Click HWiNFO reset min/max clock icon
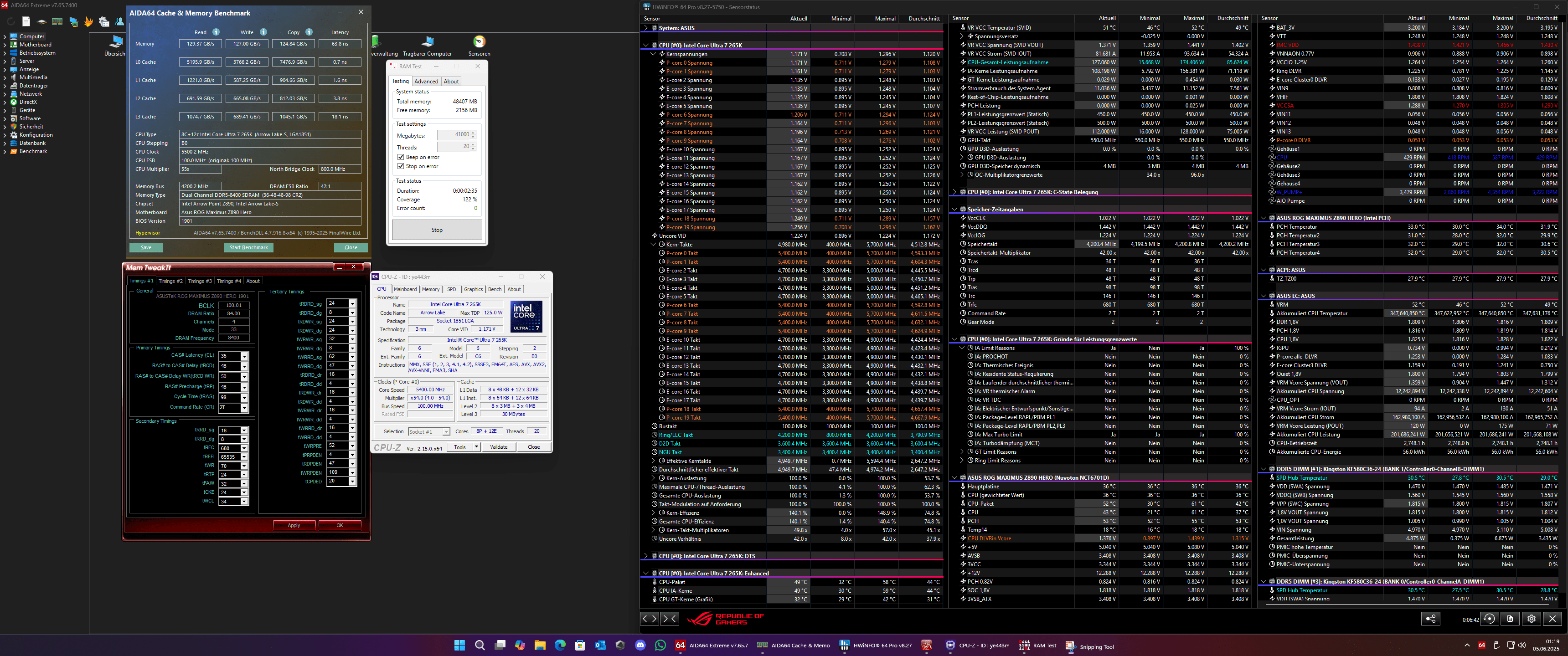 1489,619
